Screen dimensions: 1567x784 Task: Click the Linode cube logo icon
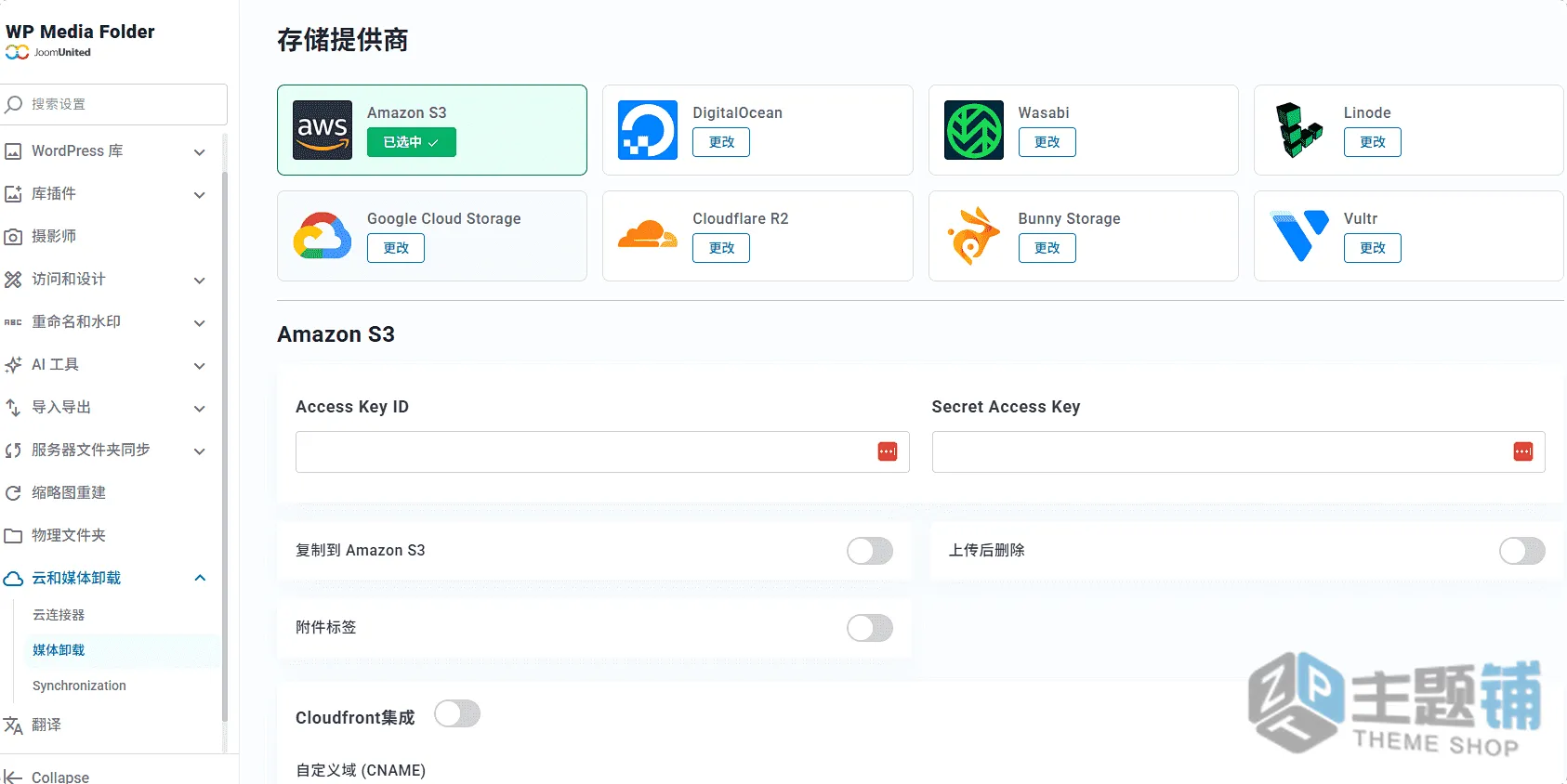[1299, 130]
